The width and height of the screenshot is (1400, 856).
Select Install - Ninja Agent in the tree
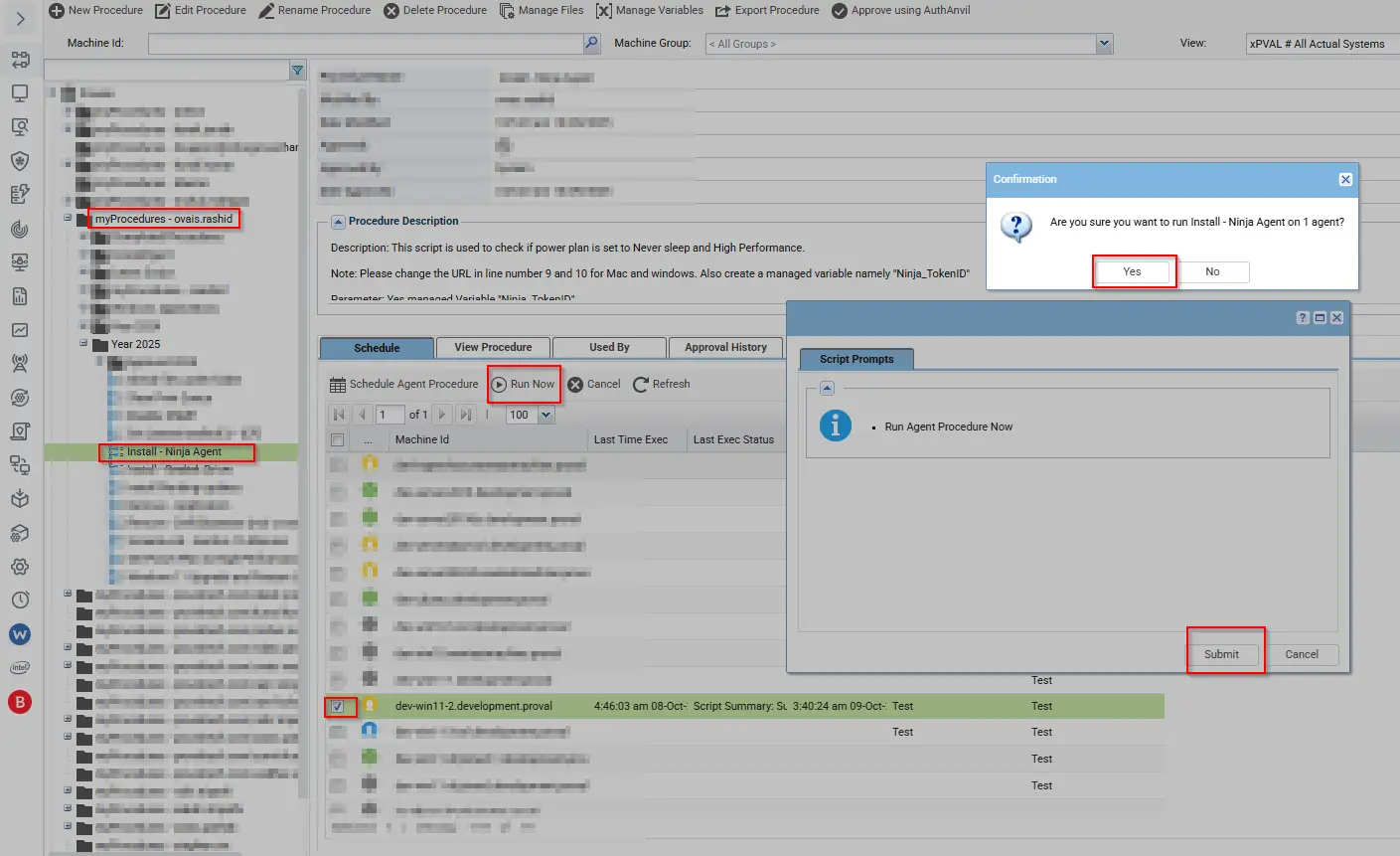174,451
